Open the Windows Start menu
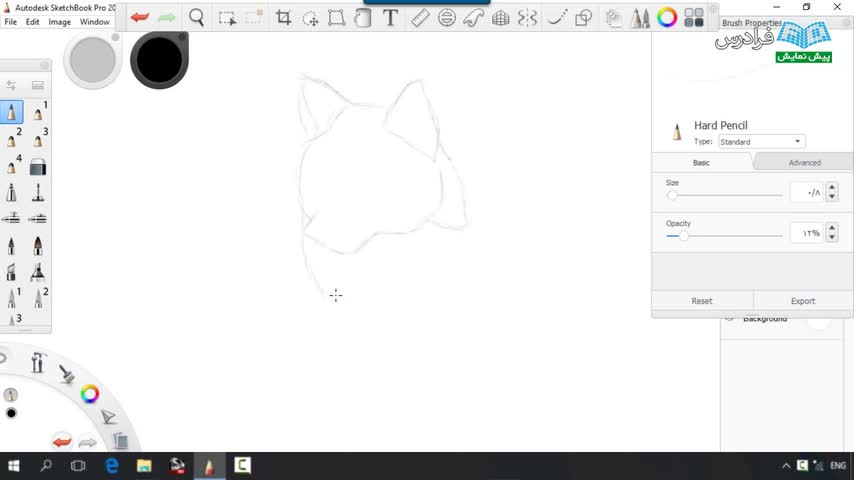 14,466
